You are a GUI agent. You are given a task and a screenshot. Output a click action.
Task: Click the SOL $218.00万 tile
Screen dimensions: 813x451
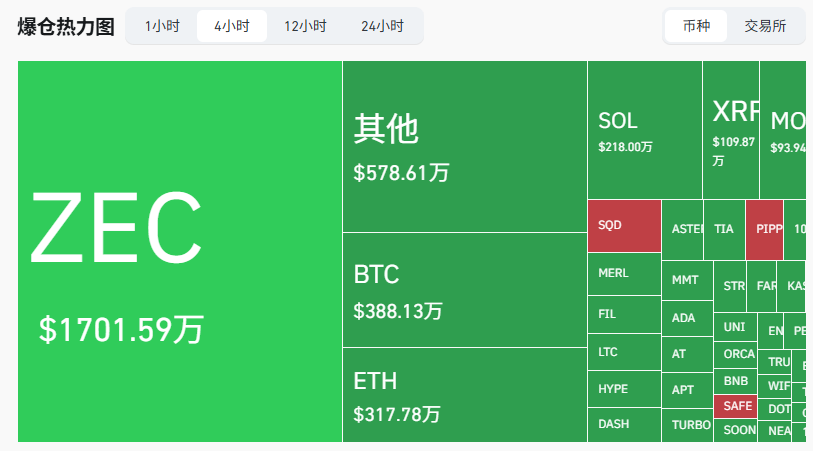[644, 130]
